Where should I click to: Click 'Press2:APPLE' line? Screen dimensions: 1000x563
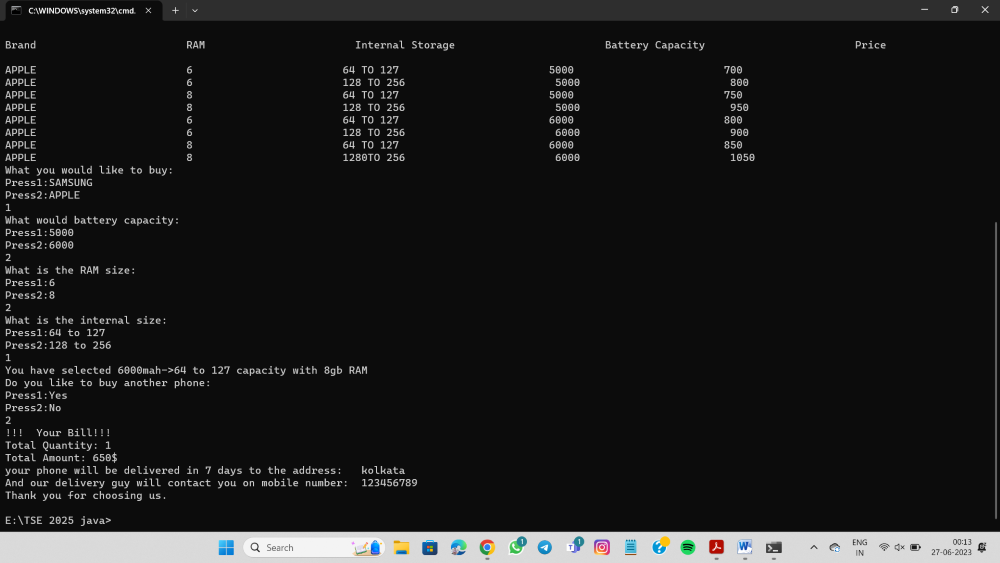pyautogui.click(x=42, y=195)
